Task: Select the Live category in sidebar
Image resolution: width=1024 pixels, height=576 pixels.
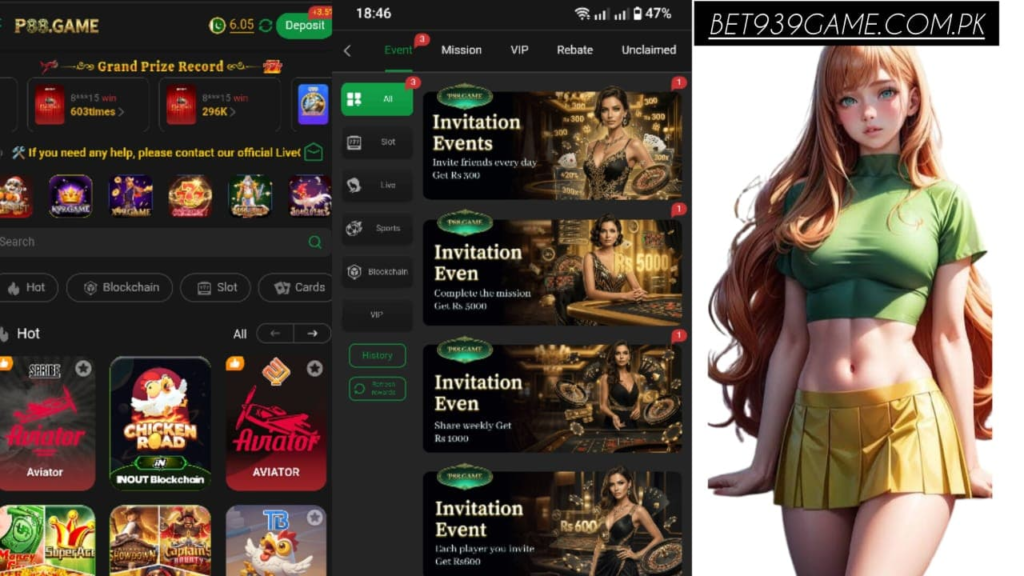Action: (x=377, y=185)
